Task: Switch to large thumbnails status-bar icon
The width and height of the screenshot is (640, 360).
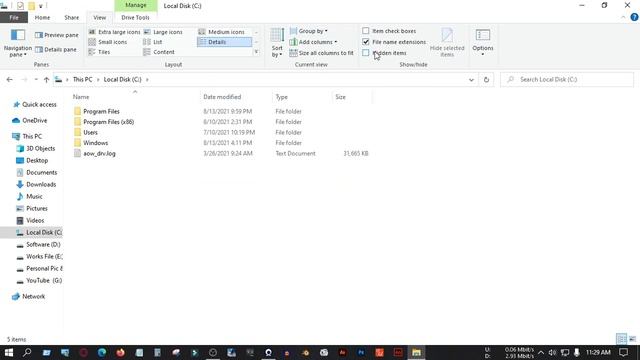Action: click(632, 339)
